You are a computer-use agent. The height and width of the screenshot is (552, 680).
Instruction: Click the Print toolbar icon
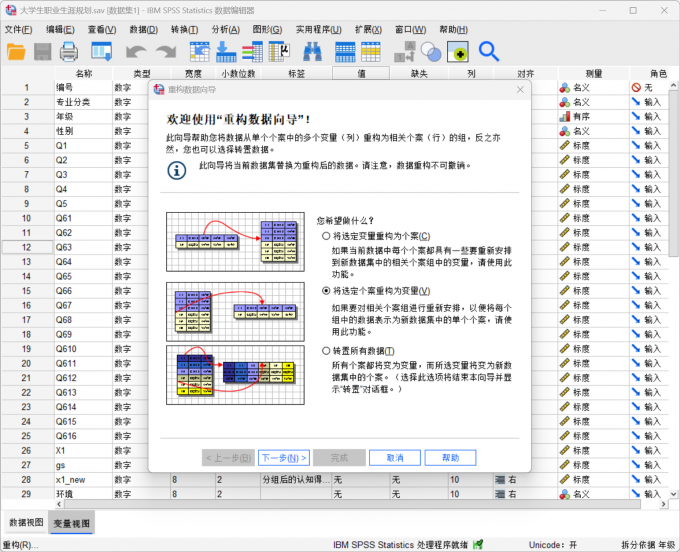pyautogui.click(x=69, y=52)
